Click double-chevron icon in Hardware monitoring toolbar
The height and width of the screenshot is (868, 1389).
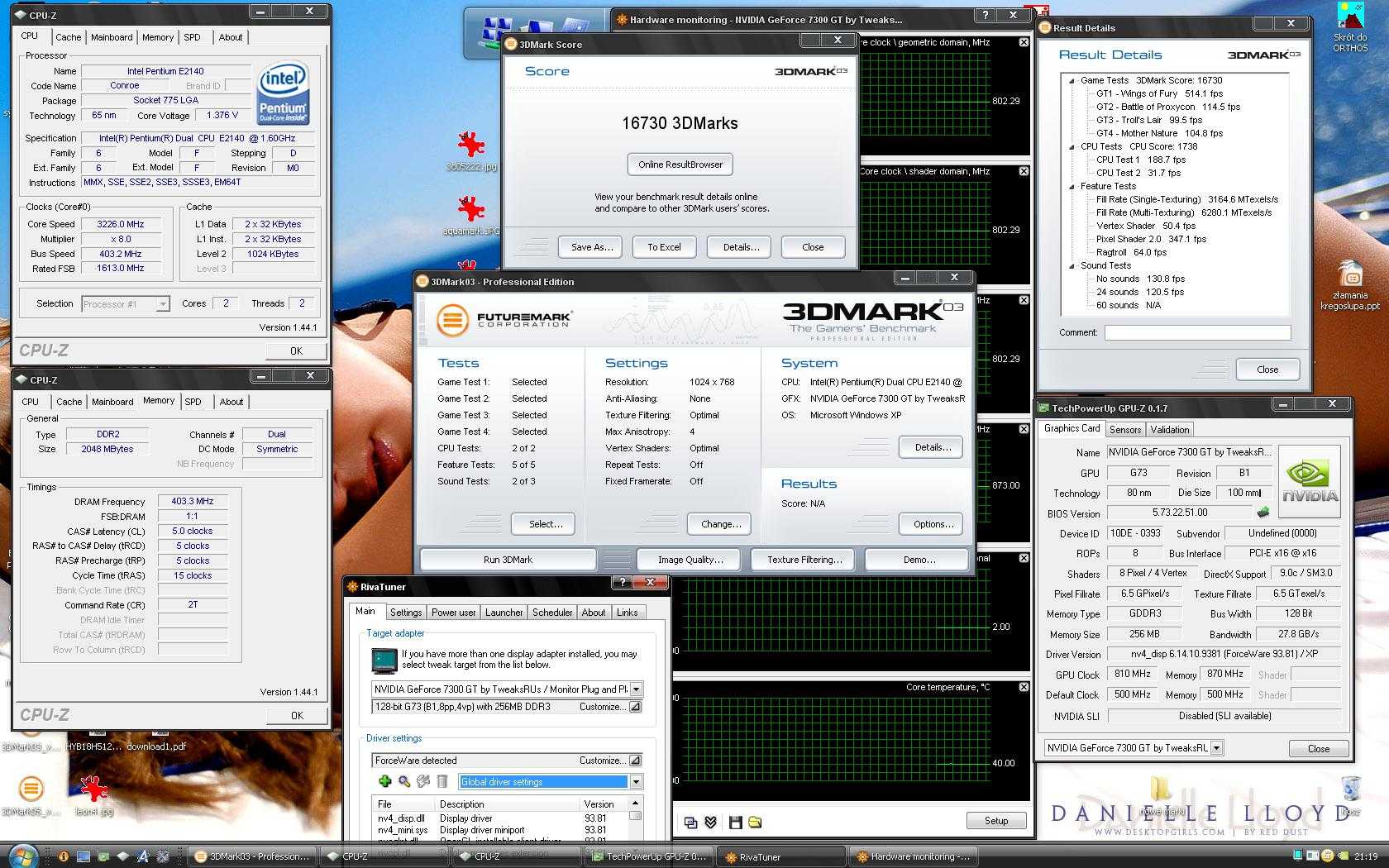pos(711,822)
